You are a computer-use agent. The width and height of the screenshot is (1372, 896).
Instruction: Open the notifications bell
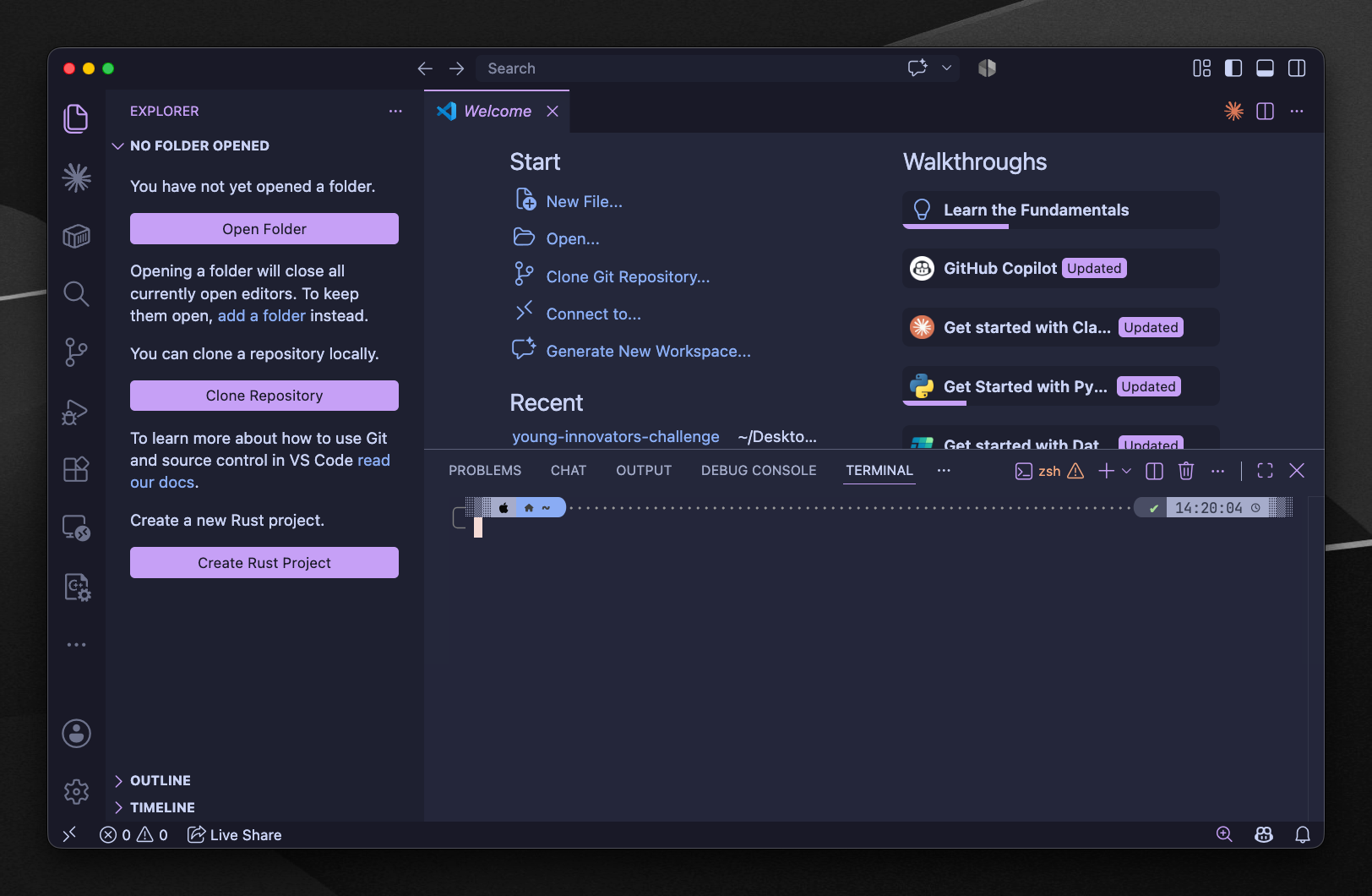click(x=1303, y=835)
